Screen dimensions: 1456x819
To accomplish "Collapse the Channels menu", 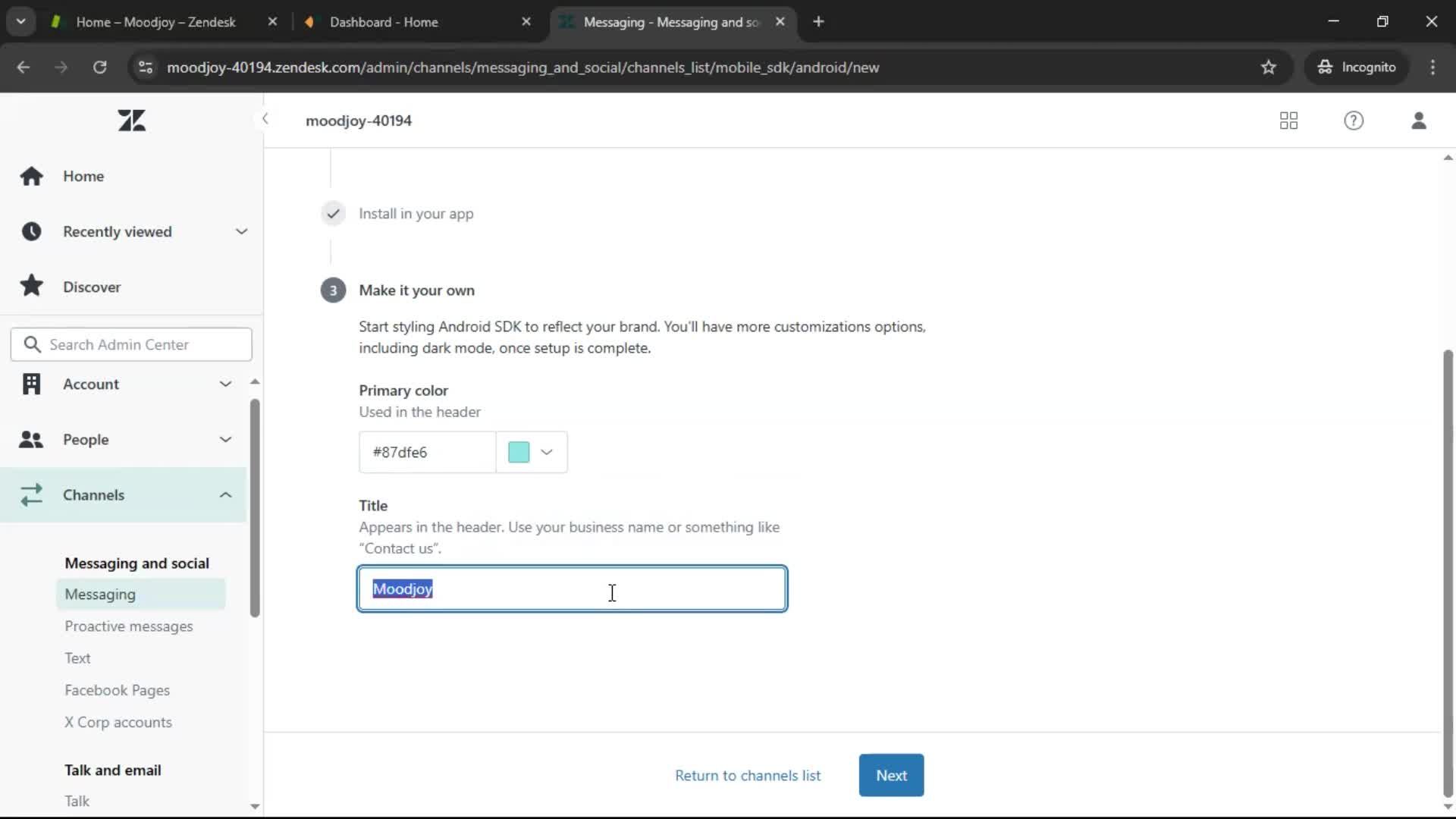I will pyautogui.click(x=124, y=494).
